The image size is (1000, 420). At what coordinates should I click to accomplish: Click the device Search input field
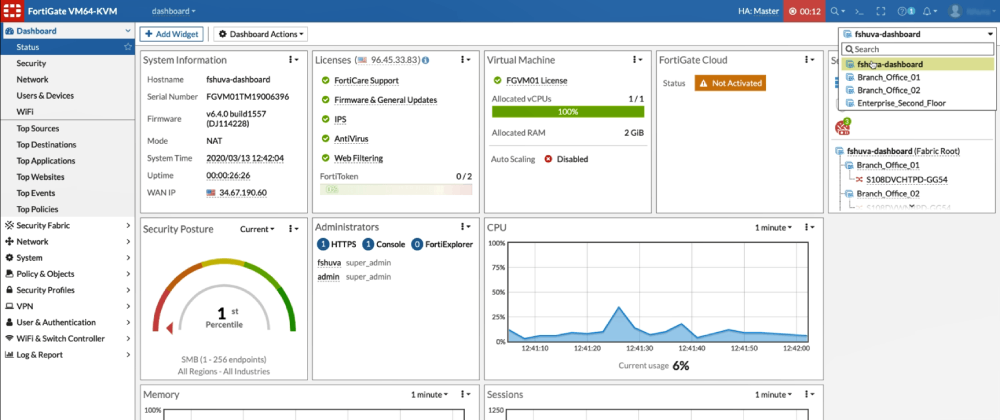click(x=917, y=49)
